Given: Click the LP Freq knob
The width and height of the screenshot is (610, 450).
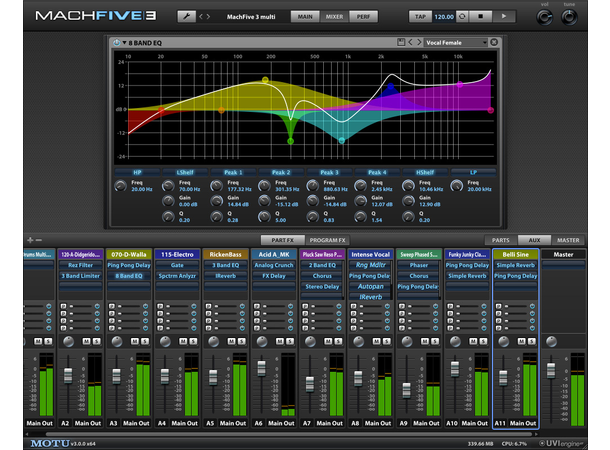Looking at the screenshot, I should (457, 186).
